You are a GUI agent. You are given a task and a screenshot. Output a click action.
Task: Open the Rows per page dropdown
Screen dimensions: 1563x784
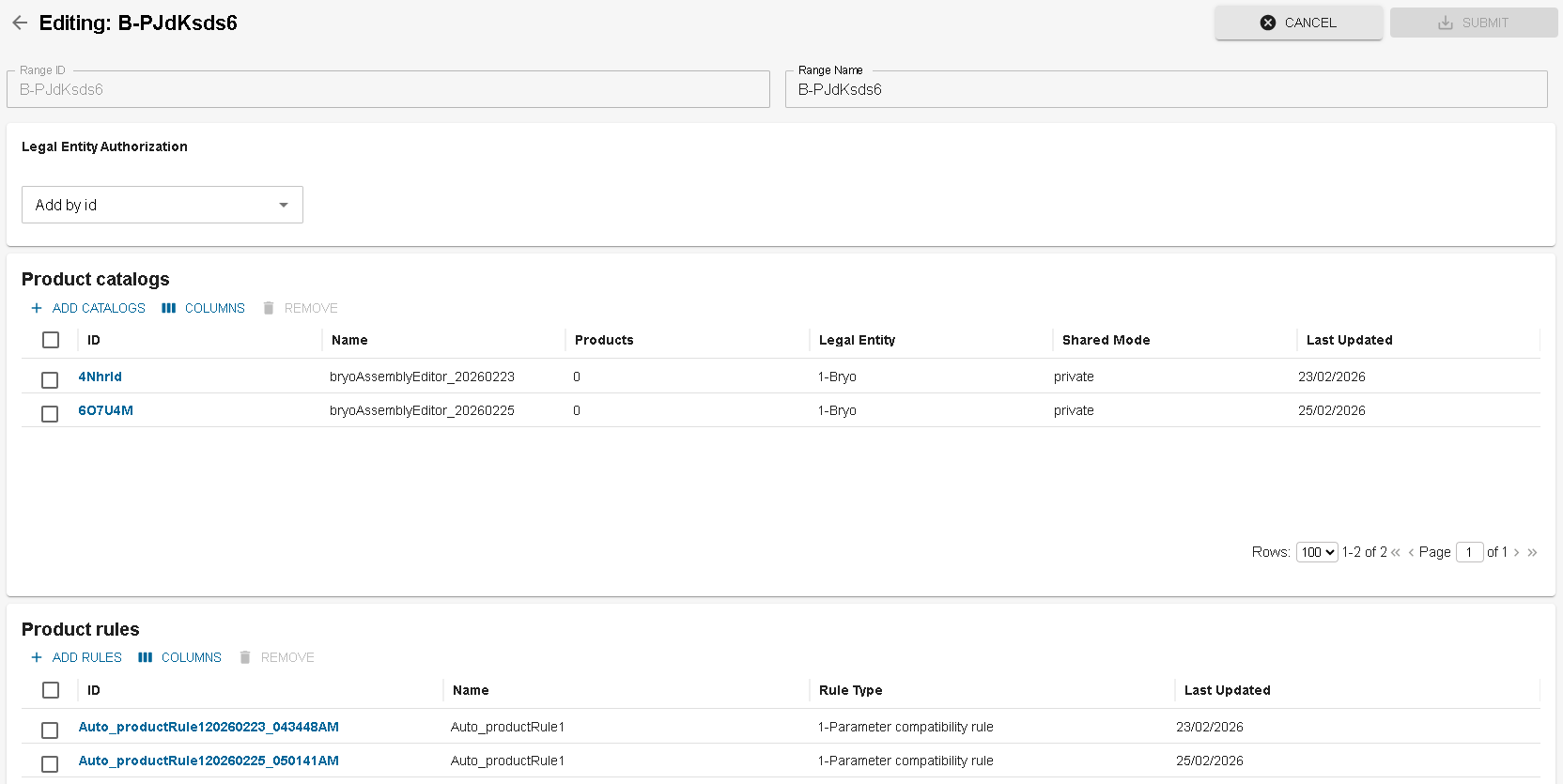tap(1316, 552)
